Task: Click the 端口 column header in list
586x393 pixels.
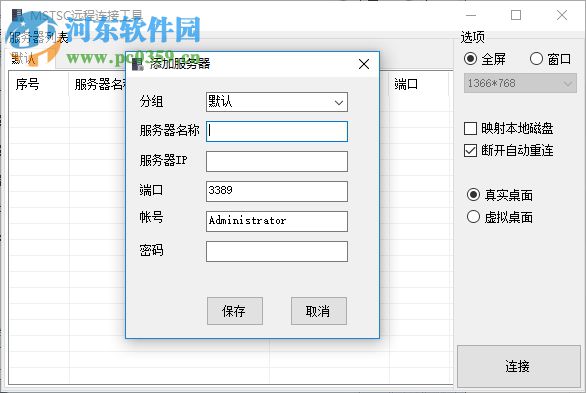Action: click(x=419, y=84)
